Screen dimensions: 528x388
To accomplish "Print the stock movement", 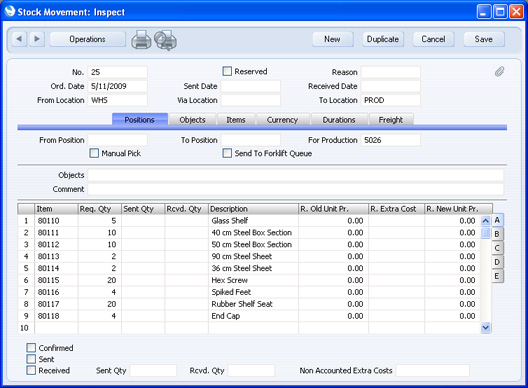I will coord(141,40).
